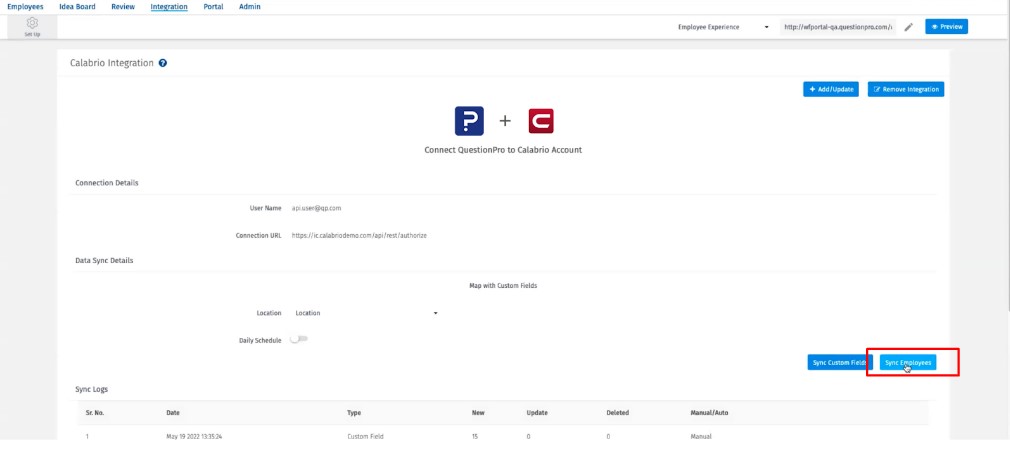Viewport: 1010px width, 453px height.
Task: Open the Portal menu item
Action: click(213, 6)
